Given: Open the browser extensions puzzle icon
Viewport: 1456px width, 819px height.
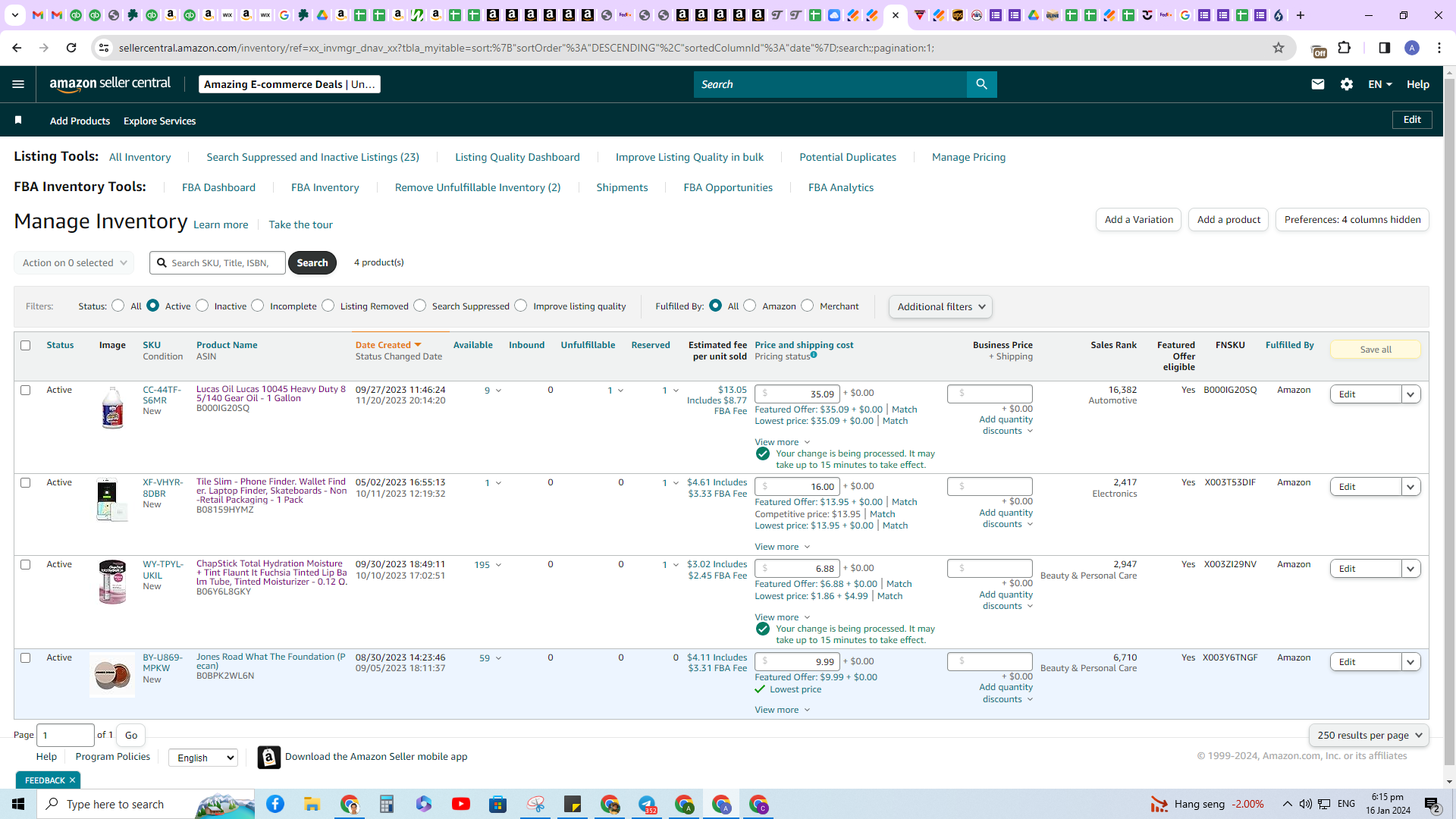Looking at the screenshot, I should click(1344, 48).
